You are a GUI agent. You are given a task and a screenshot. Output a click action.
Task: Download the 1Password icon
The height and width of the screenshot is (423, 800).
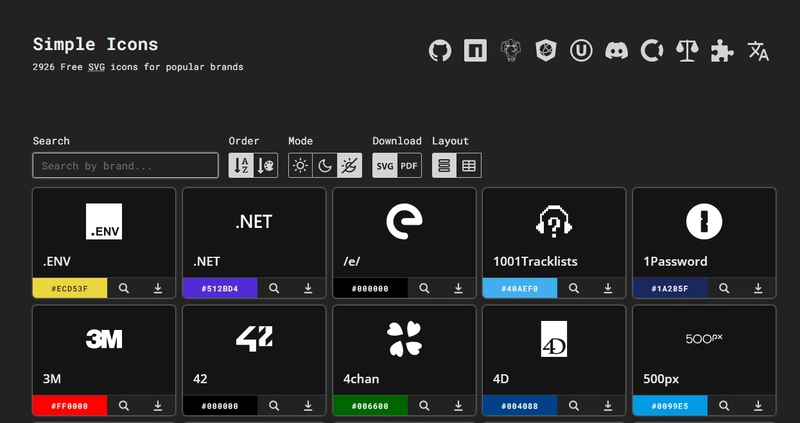coord(758,288)
